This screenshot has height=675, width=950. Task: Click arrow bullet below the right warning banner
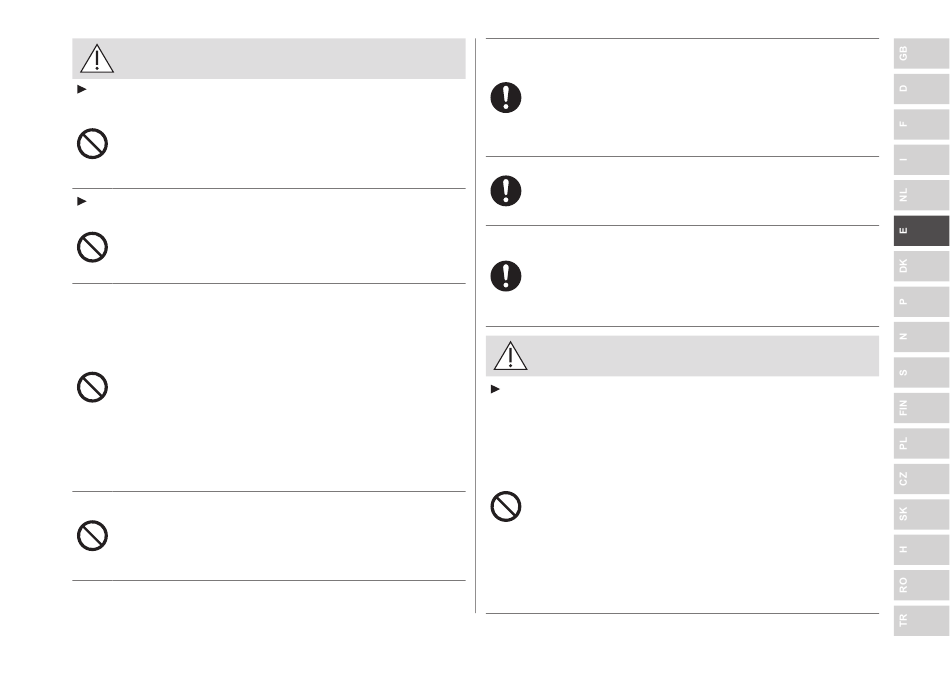tap(496, 389)
